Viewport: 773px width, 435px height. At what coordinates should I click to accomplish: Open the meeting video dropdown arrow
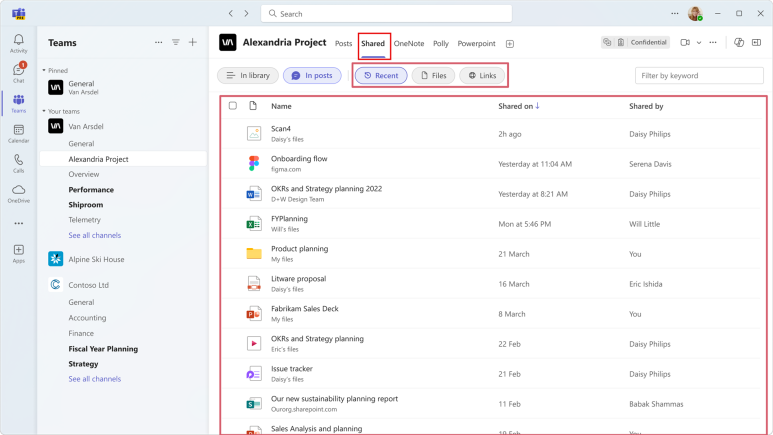(699, 43)
